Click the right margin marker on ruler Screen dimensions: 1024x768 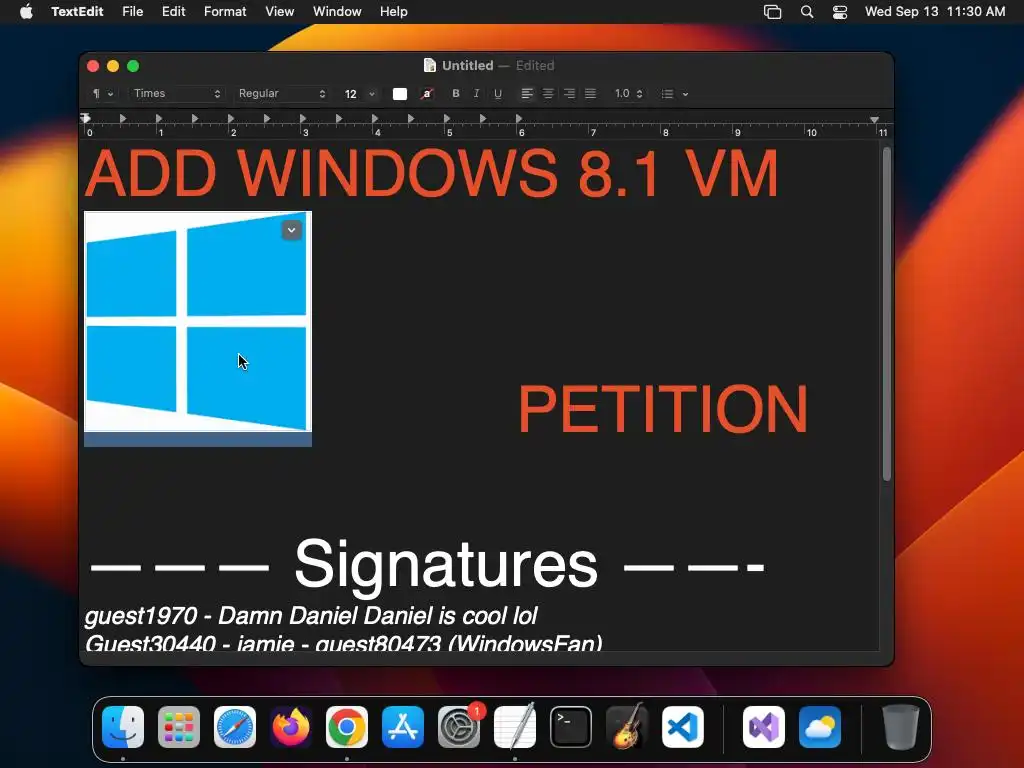[x=874, y=120]
